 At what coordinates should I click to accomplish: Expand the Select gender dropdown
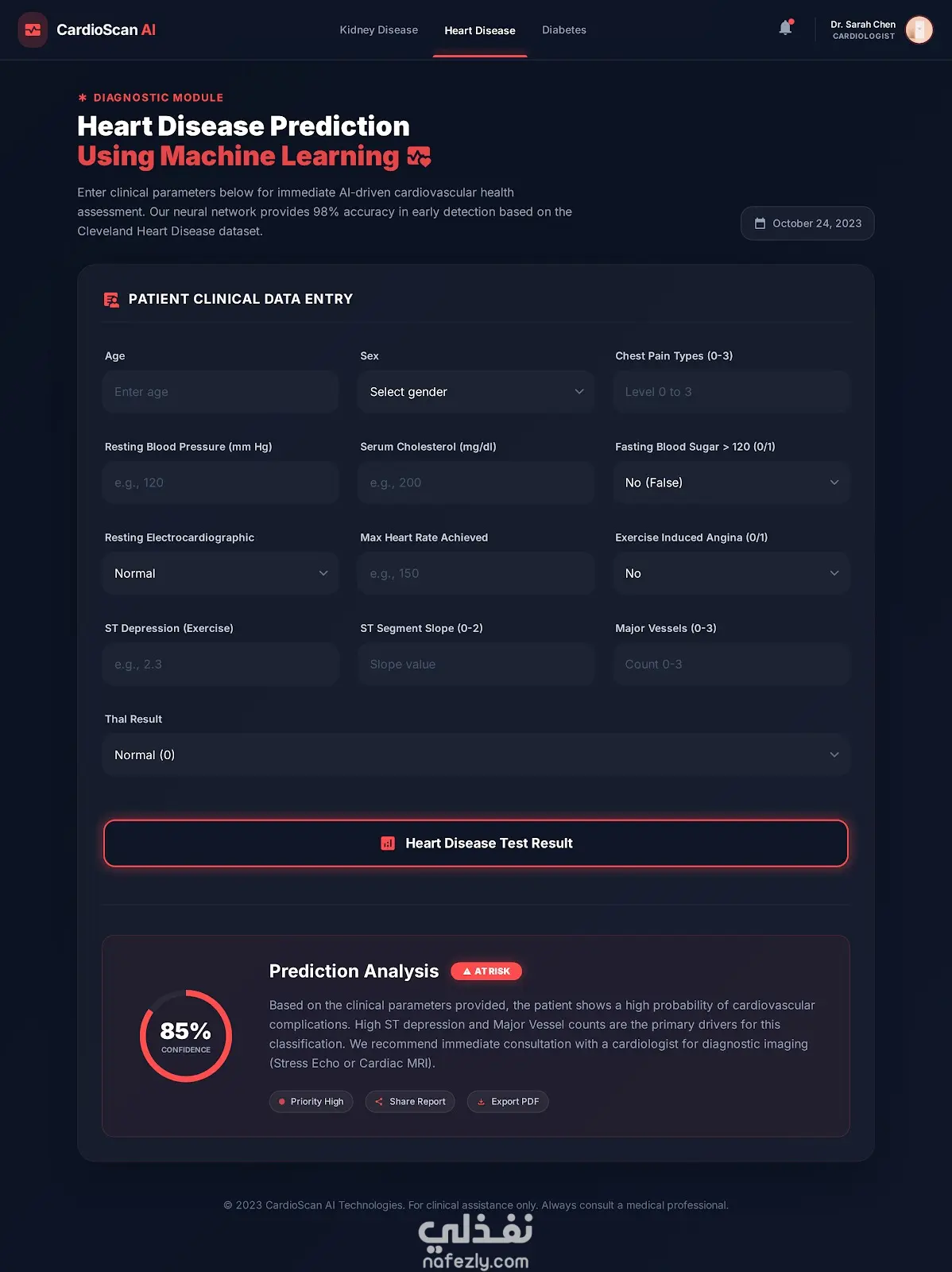tap(476, 392)
